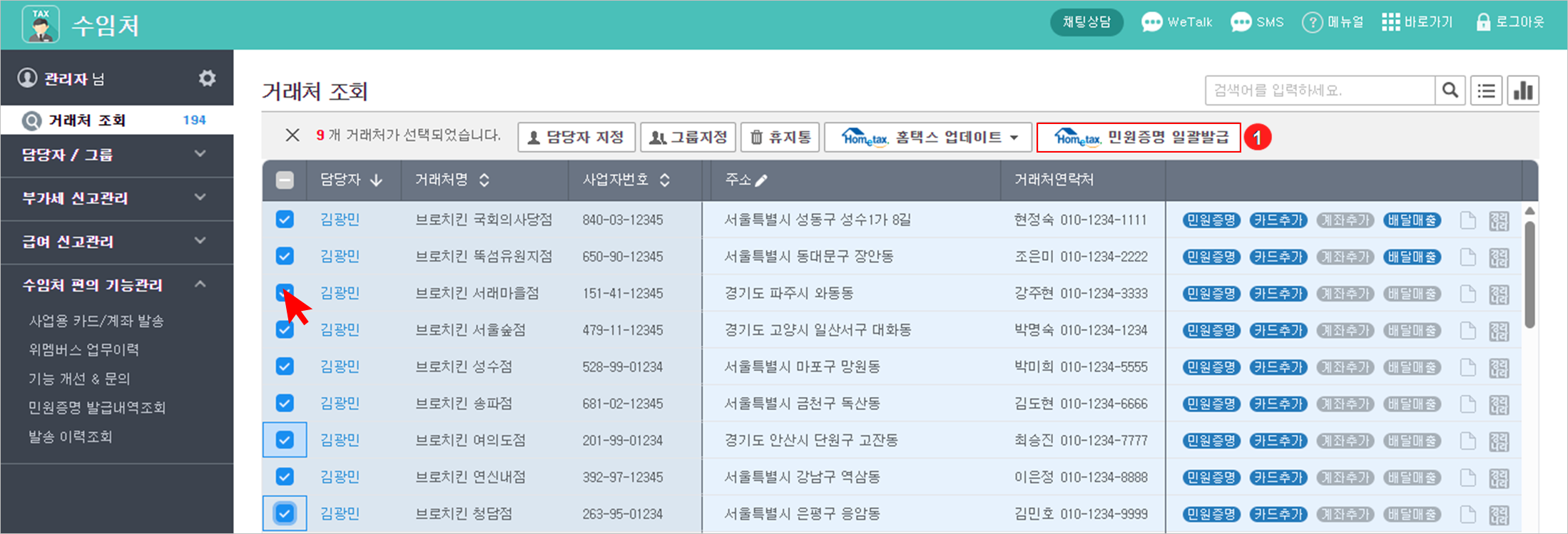Click the 담당자 지정 button
Screen dimensions: 1568x534
pyautogui.click(x=576, y=137)
